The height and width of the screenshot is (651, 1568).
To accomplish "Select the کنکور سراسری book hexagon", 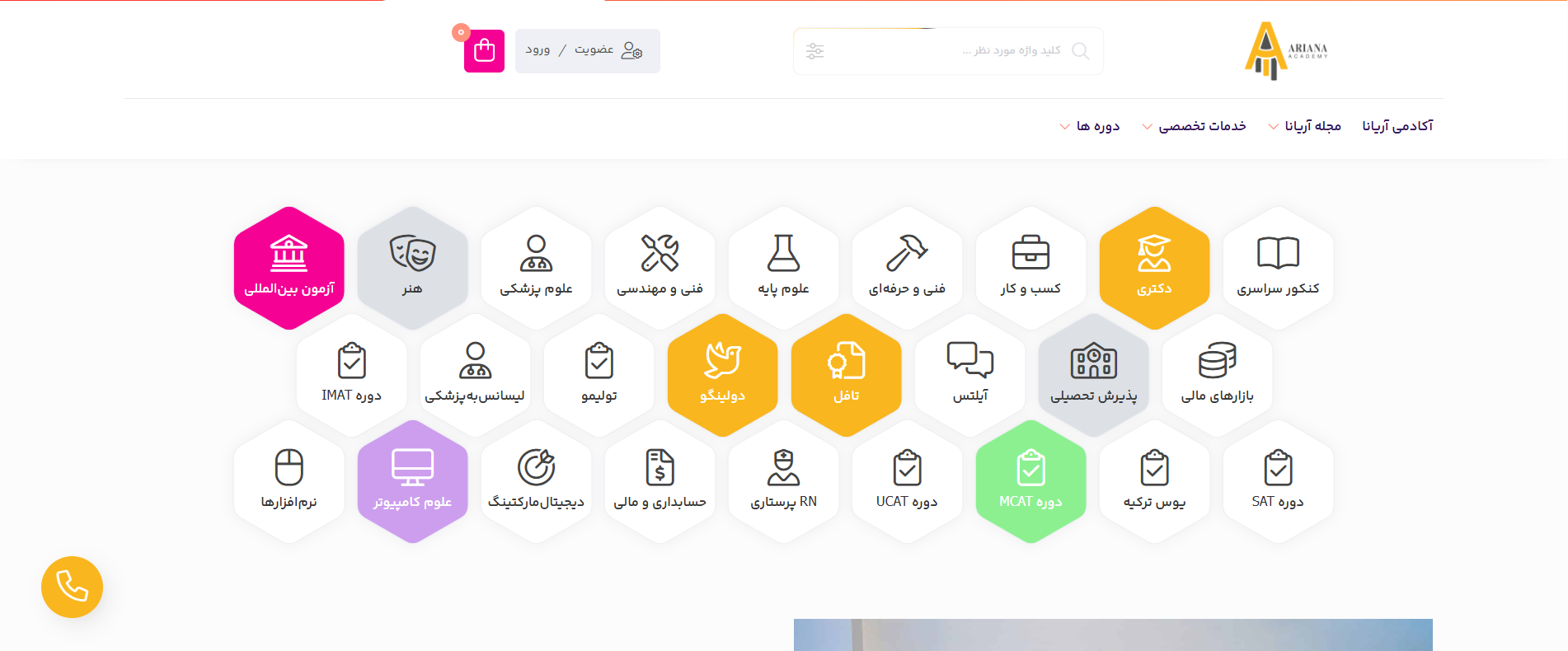I will click(1278, 268).
